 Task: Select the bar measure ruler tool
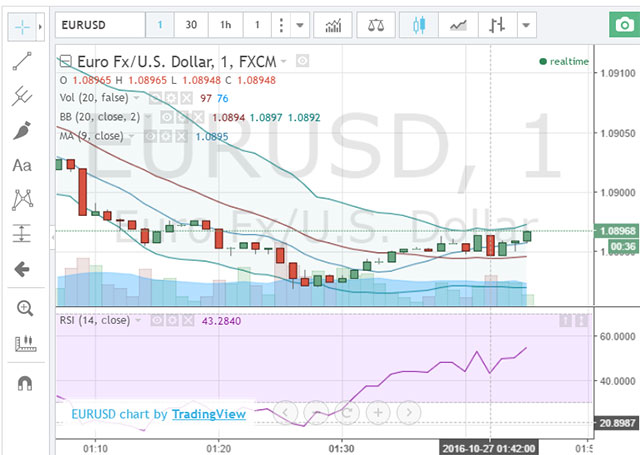(x=25, y=344)
